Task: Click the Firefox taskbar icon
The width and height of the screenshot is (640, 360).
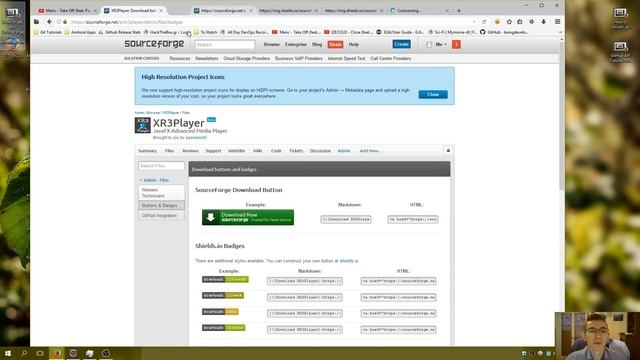Action: point(57,353)
